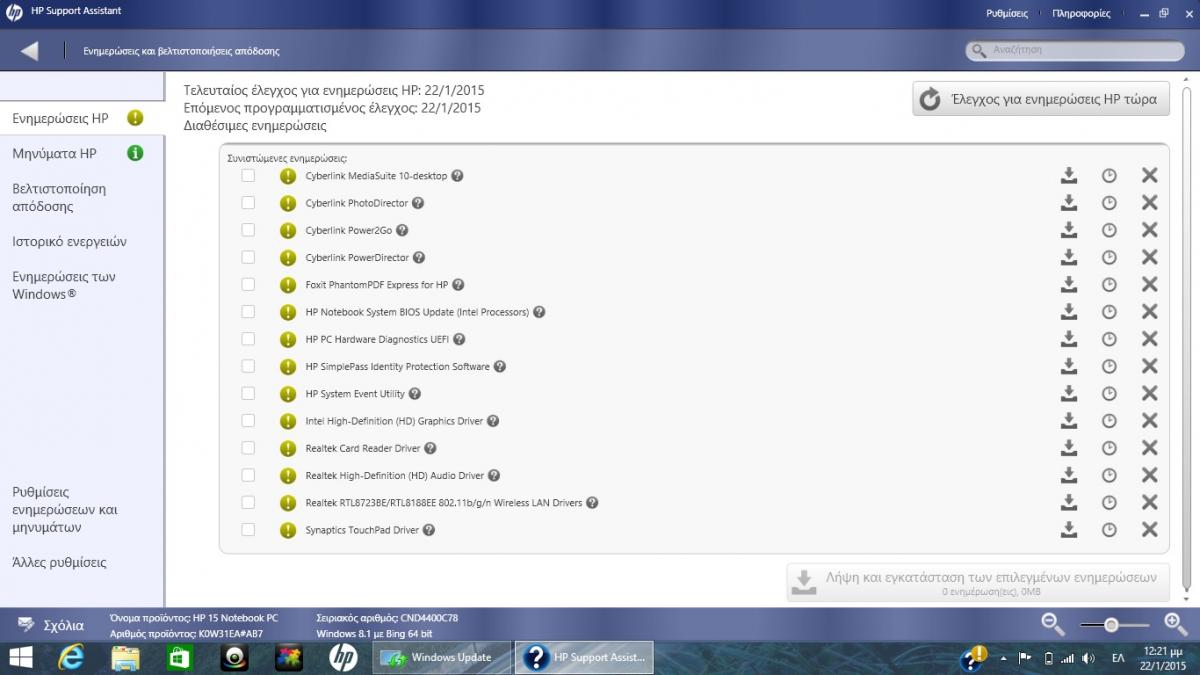This screenshot has width=1200, height=675.
Task: Dismiss the Cyberlink Power2Go update
Action: pos(1150,230)
